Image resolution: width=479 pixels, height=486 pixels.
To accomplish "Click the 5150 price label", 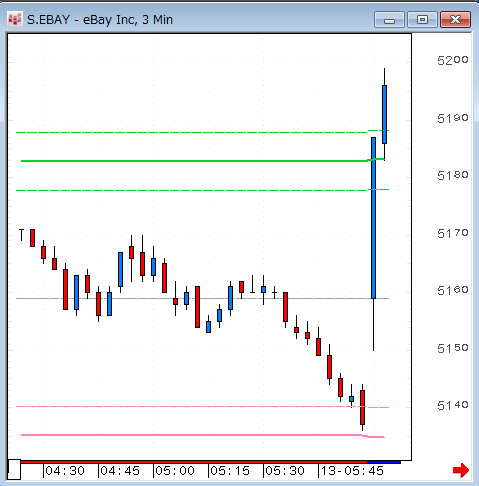I will [x=453, y=348].
